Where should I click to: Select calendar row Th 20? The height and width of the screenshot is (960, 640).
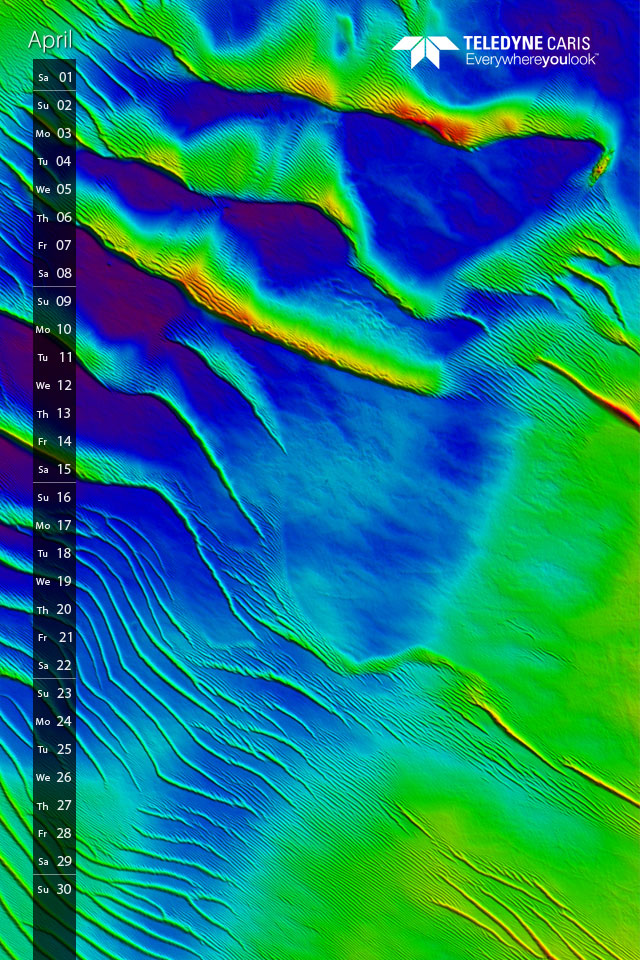click(x=55, y=609)
